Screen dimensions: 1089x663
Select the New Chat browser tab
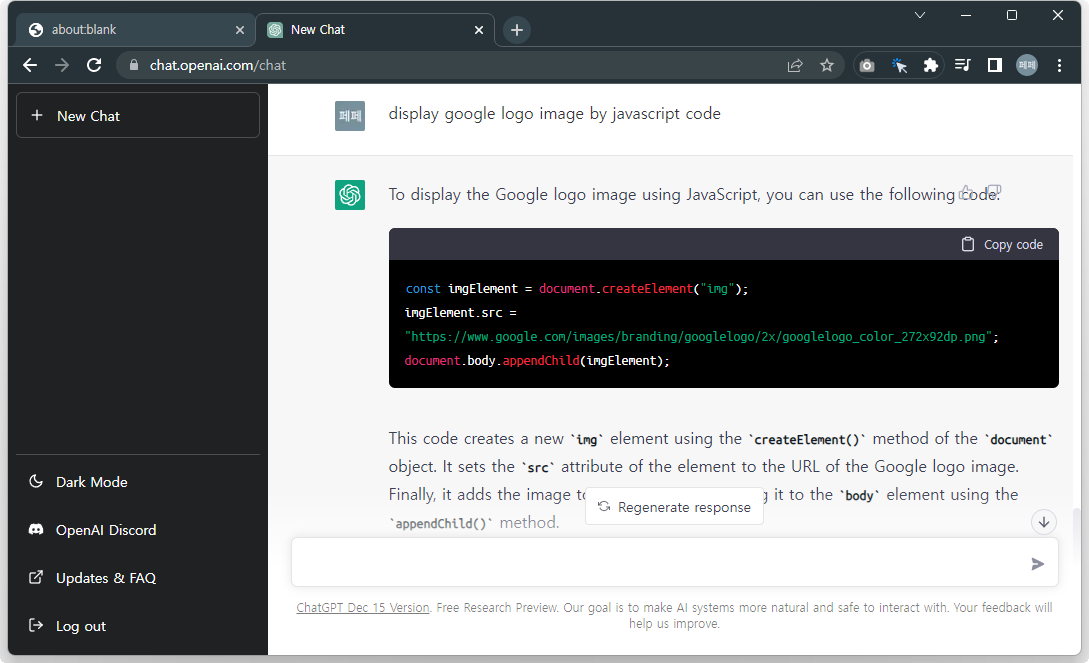click(x=375, y=30)
